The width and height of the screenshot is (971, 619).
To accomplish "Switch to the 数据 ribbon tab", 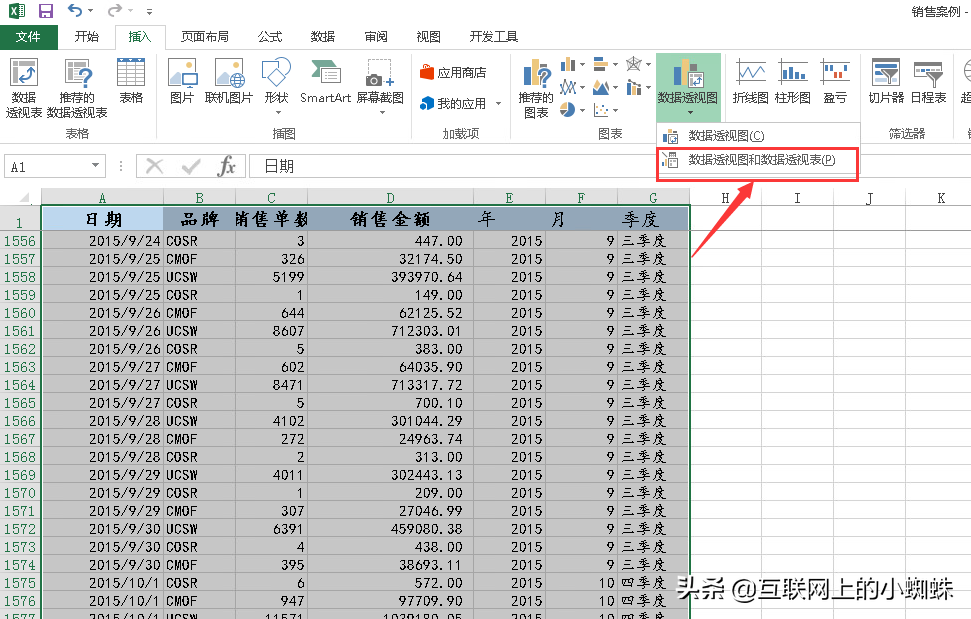I will pos(323,37).
